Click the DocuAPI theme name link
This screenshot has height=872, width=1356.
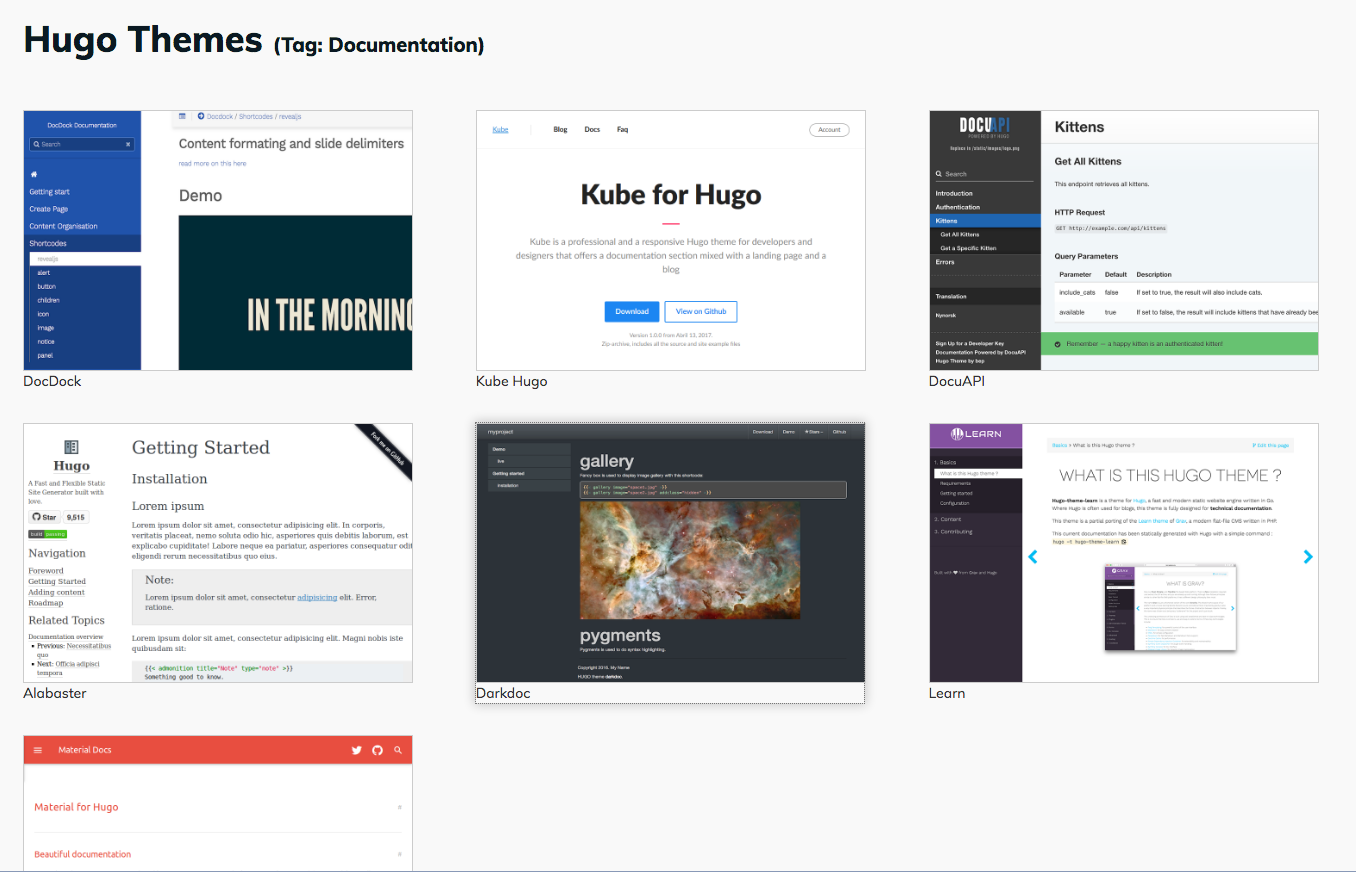957,381
